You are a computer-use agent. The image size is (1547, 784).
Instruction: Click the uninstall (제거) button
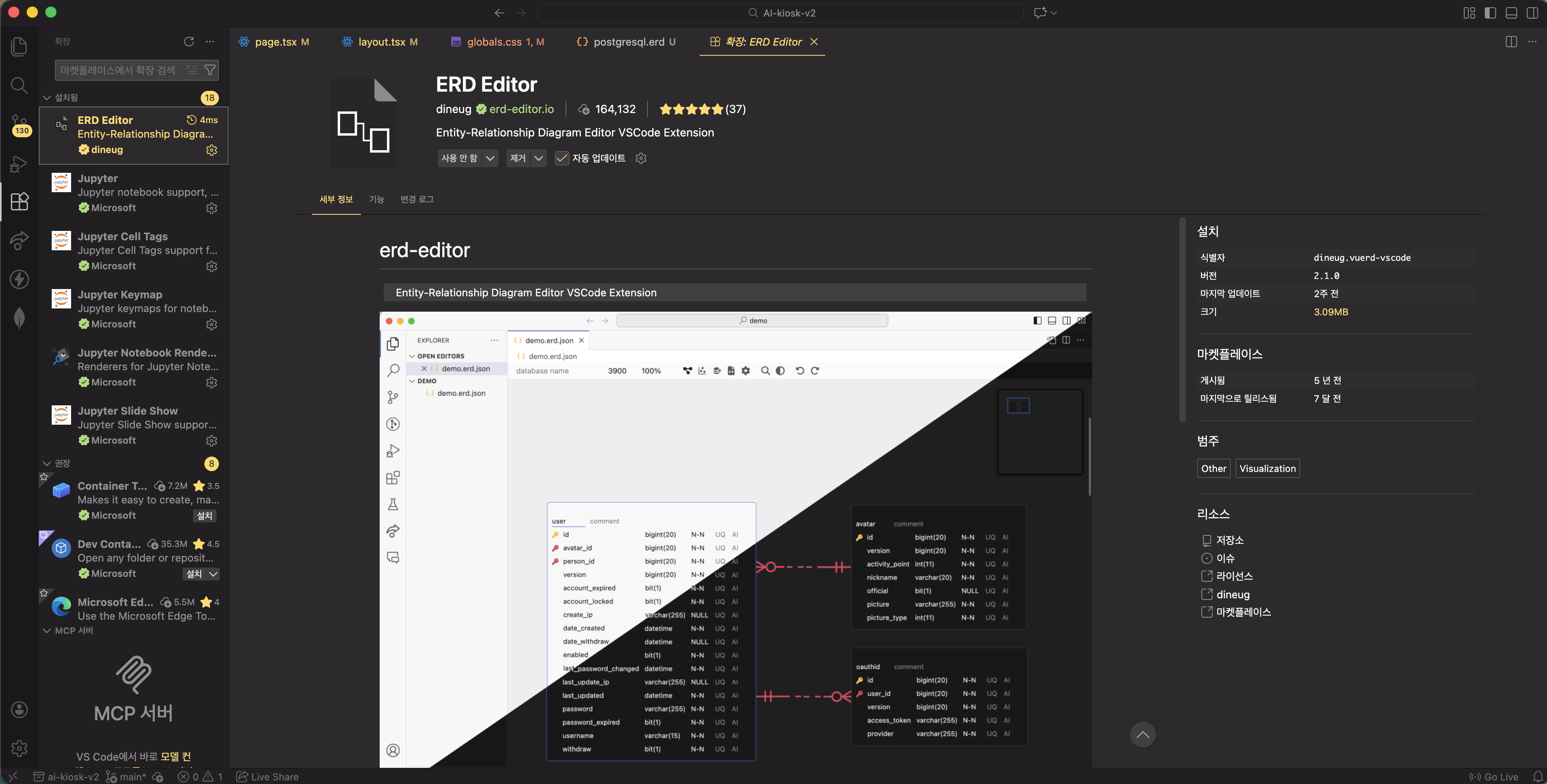click(518, 158)
